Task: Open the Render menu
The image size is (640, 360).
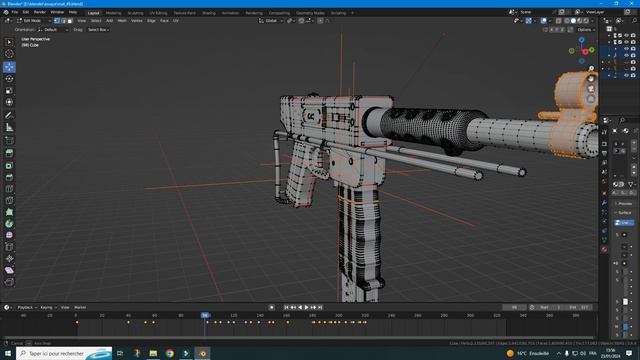Action: click(x=40, y=12)
